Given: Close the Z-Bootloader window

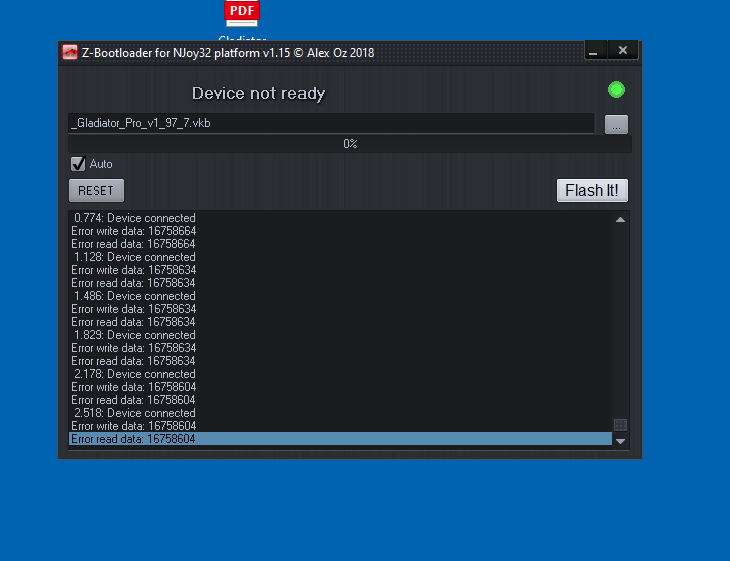Looking at the screenshot, I should (x=622, y=50).
